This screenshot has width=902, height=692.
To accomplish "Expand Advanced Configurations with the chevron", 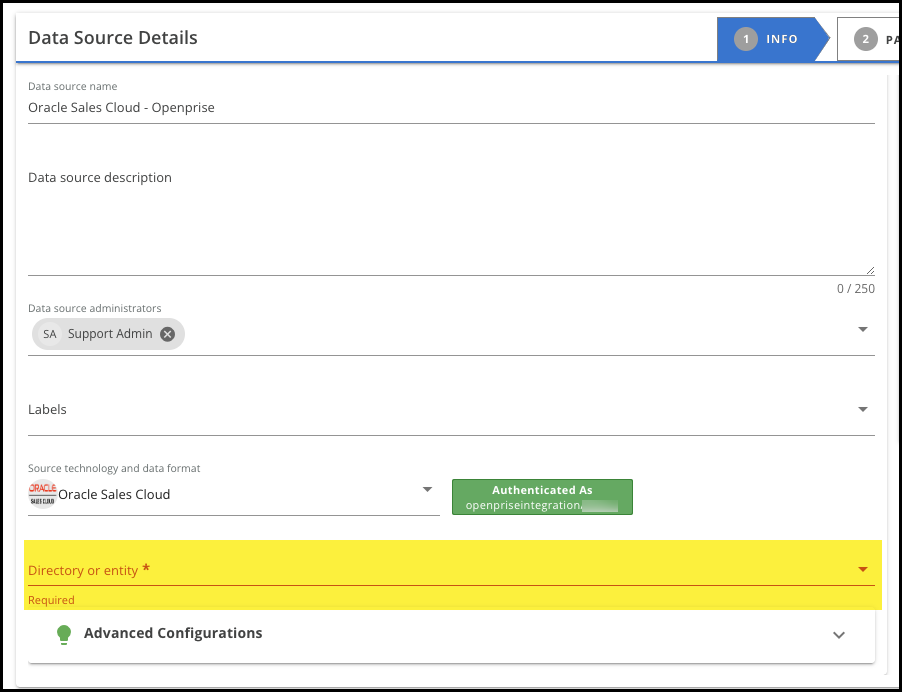I will click(839, 635).
